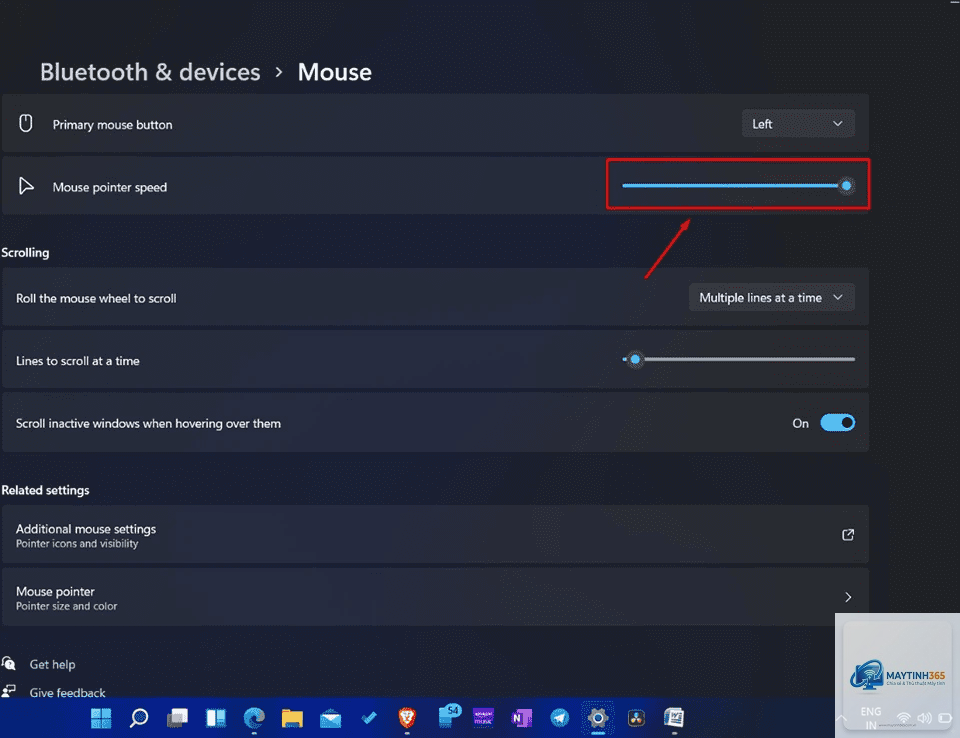The width and height of the screenshot is (960, 738).
Task: Open Telegram from the taskbar
Action: [x=560, y=718]
